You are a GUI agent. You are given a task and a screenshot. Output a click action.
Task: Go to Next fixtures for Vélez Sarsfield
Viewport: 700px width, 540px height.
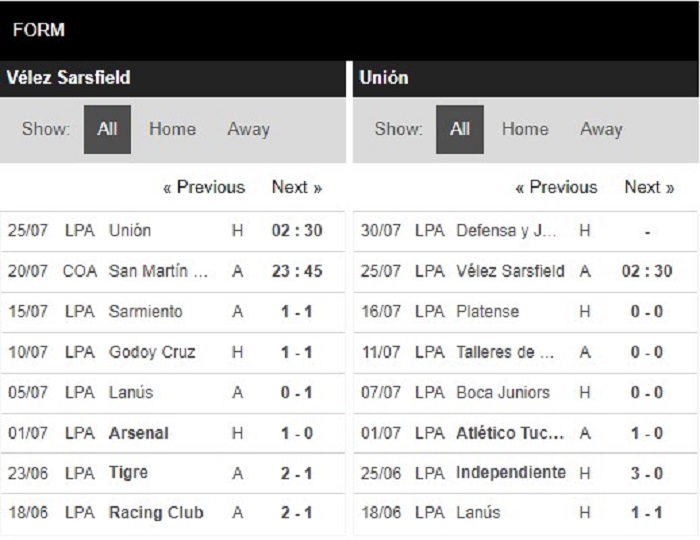(x=297, y=187)
